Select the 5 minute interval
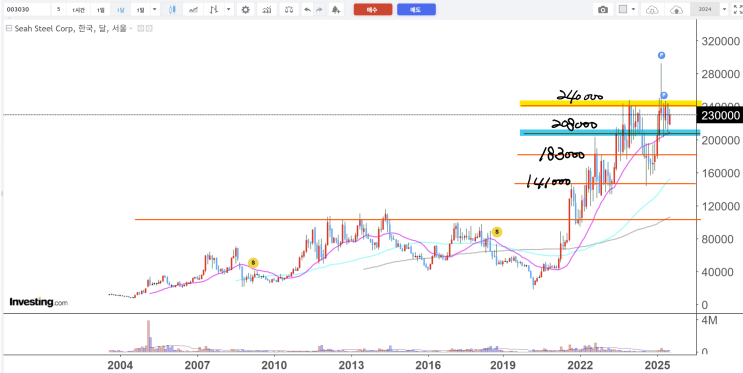743x373 pixels. 58,9
